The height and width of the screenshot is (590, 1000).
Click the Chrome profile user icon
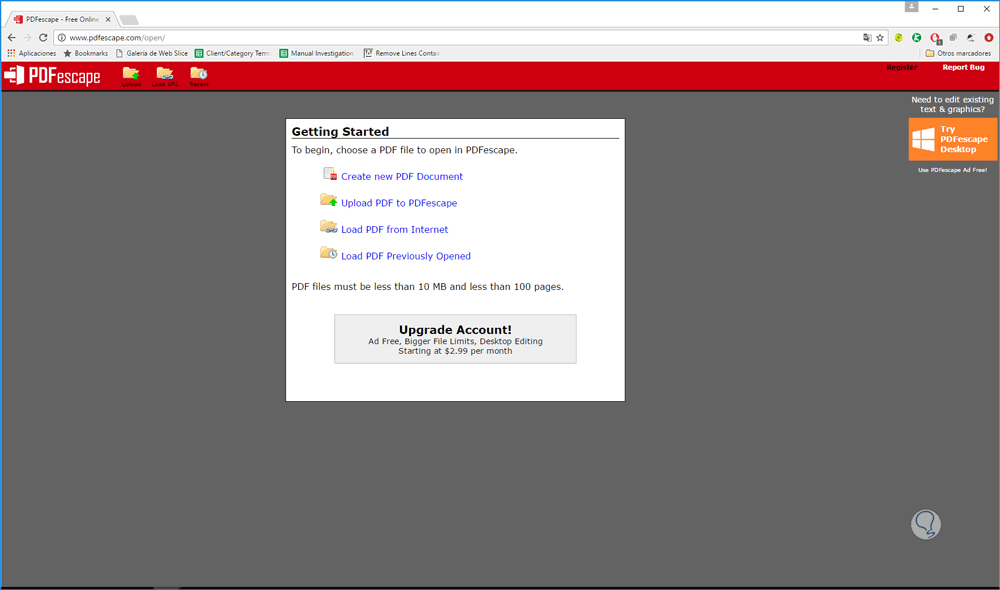pyautogui.click(x=911, y=7)
